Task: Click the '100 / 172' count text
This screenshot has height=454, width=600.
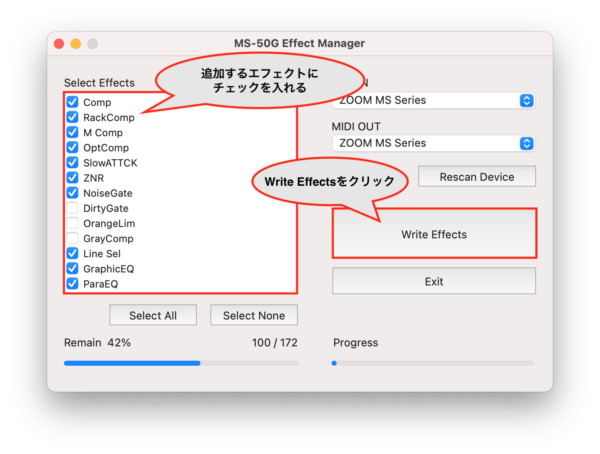Action: (275, 343)
